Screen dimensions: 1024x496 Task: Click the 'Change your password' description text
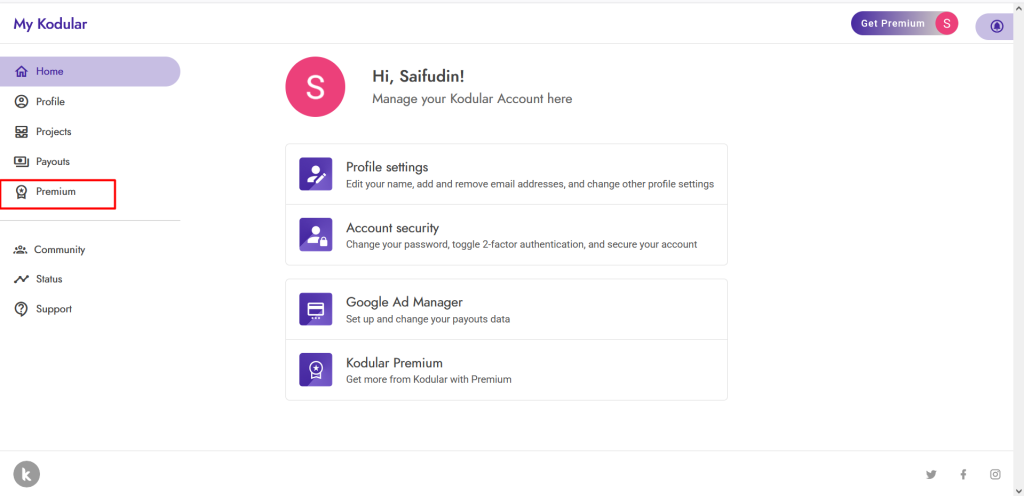coord(522,245)
